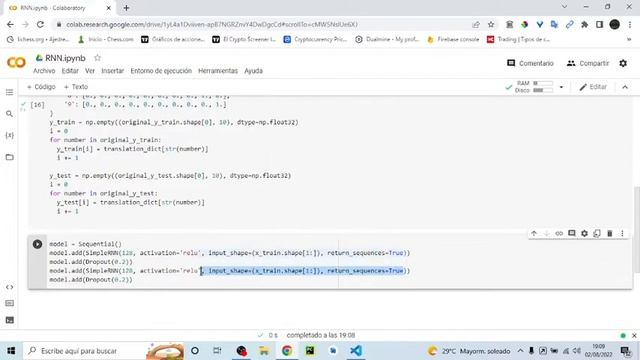The height and width of the screenshot is (360, 640).
Task: Share this page icon in address bar
Action: point(476,24)
